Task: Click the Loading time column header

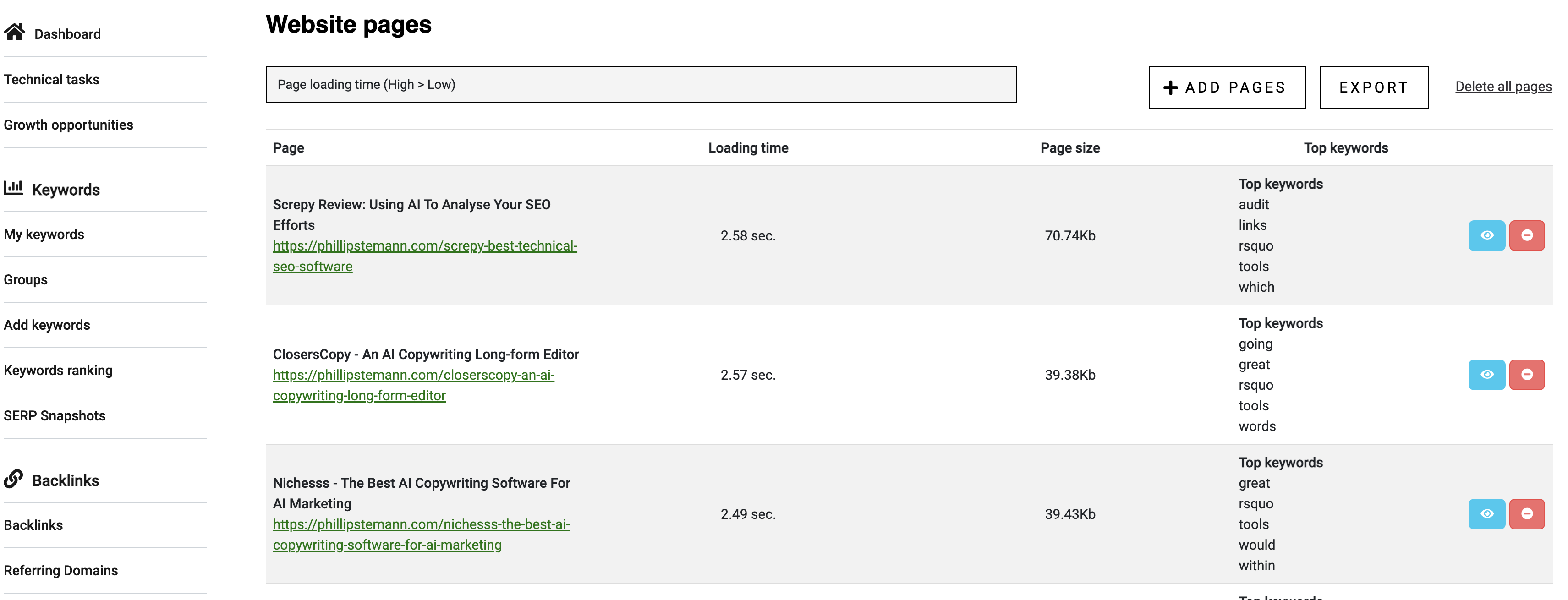Action: (x=748, y=148)
